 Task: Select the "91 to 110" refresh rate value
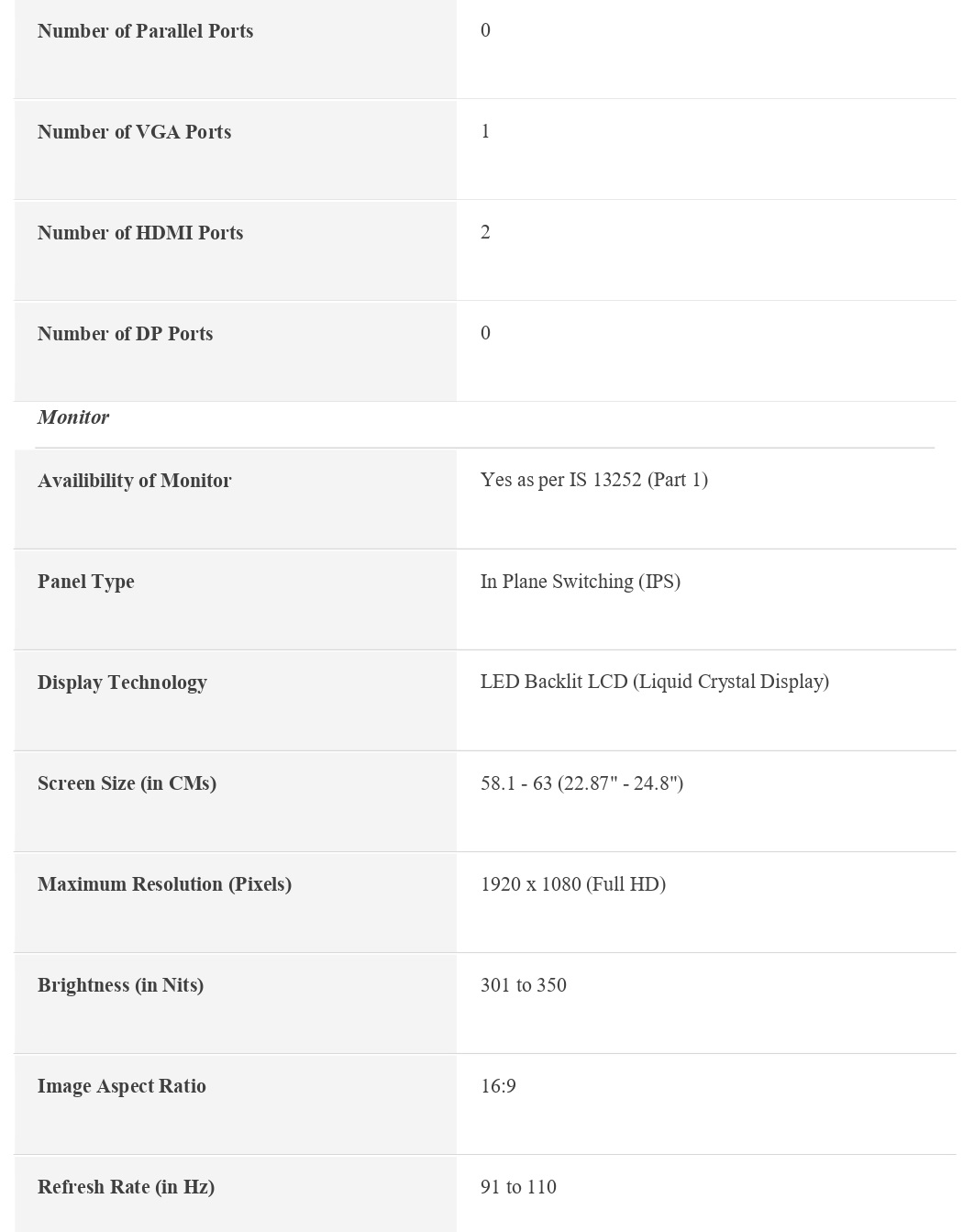point(518,1187)
